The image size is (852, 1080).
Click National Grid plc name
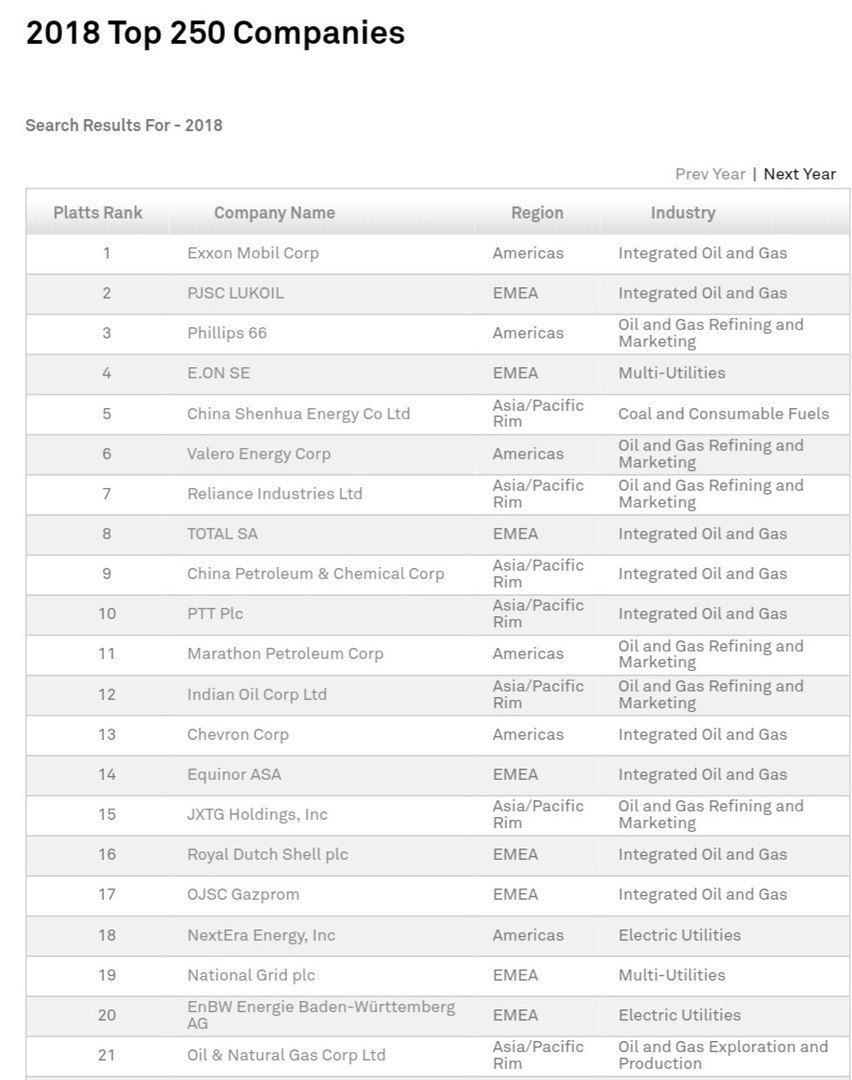[251, 975]
